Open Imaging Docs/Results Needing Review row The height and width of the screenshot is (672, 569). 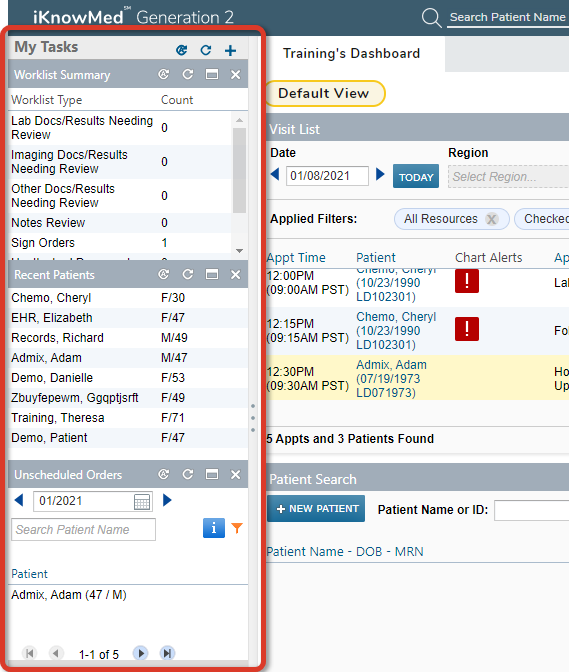pos(120,162)
